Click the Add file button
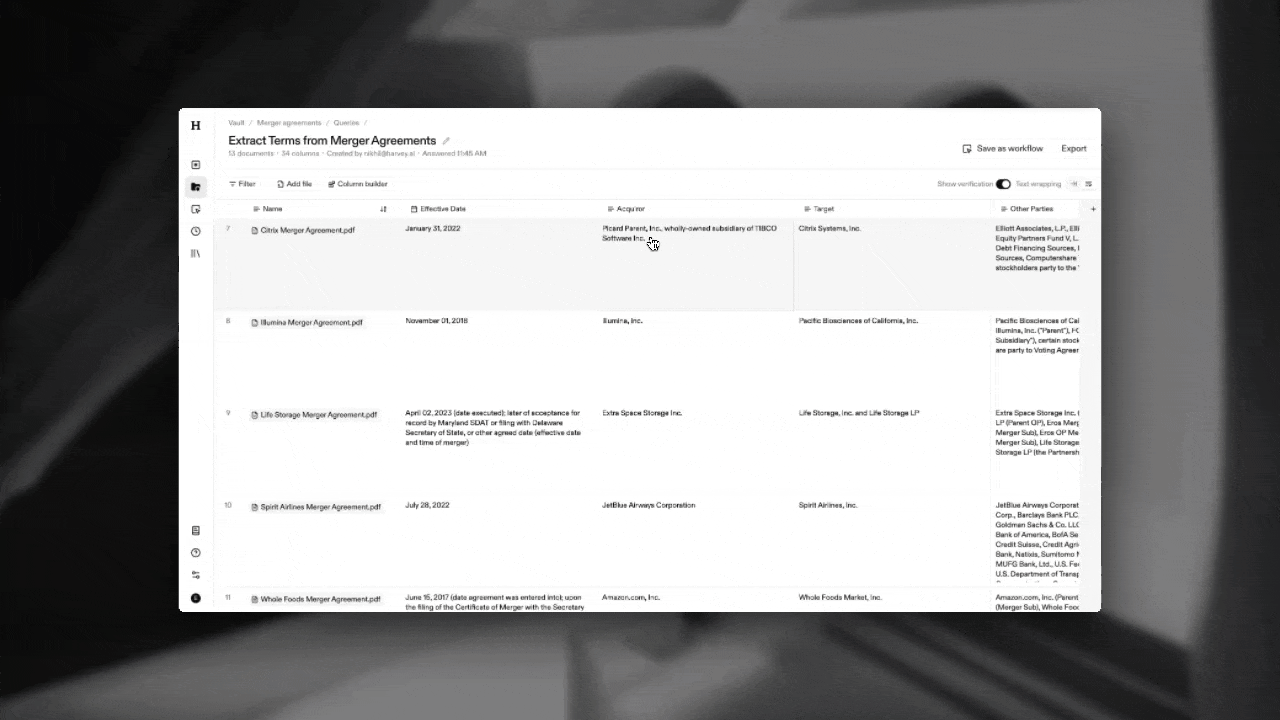This screenshot has width=1280, height=720. 294,184
